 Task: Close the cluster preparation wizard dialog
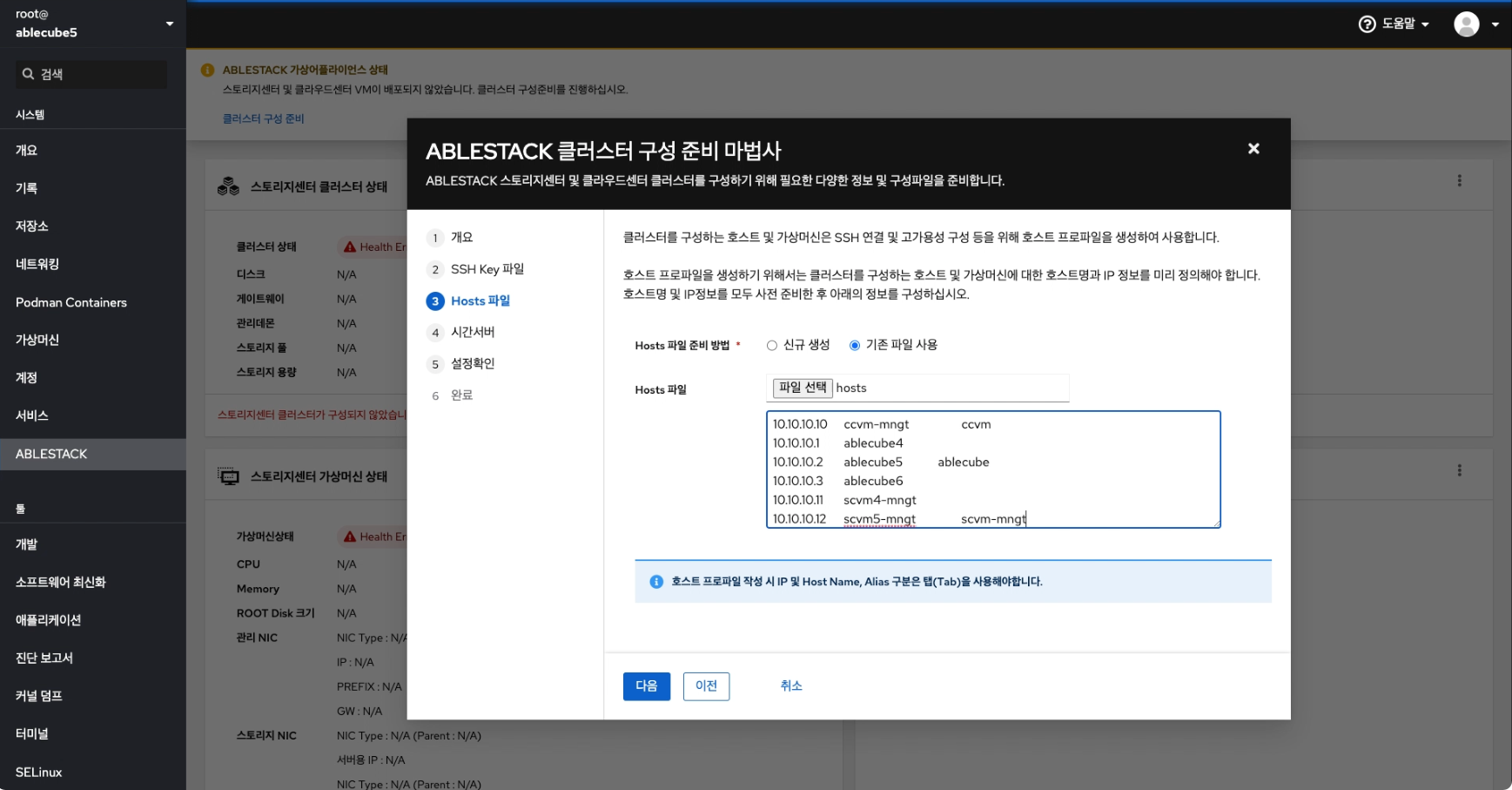point(1253,149)
